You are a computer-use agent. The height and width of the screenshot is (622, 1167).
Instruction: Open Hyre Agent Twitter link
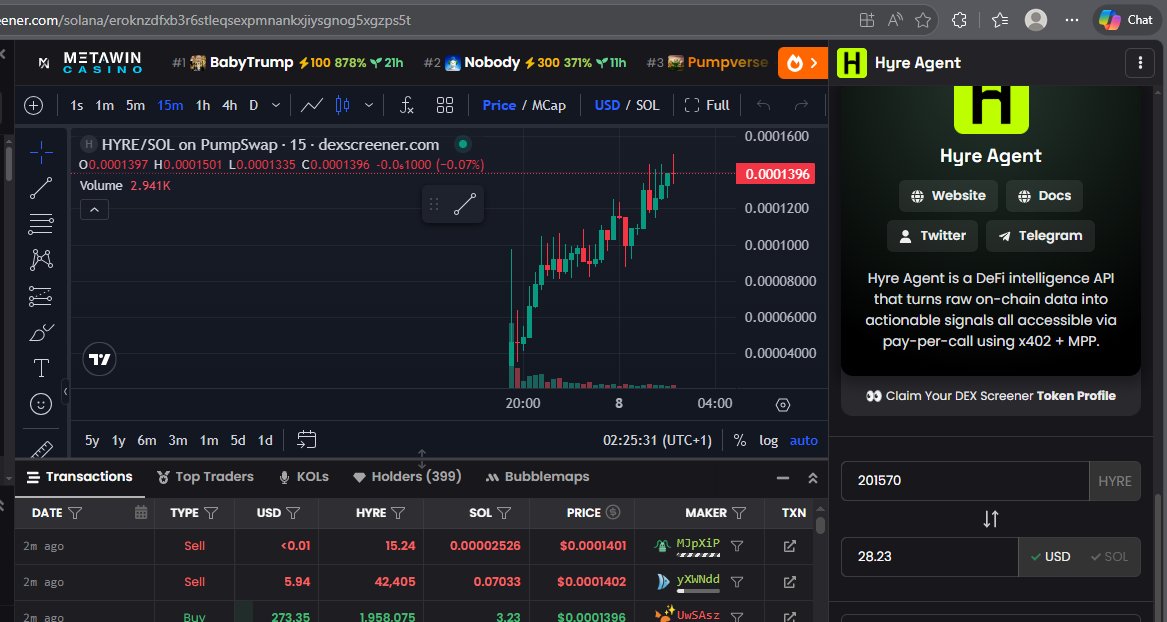click(x=933, y=236)
